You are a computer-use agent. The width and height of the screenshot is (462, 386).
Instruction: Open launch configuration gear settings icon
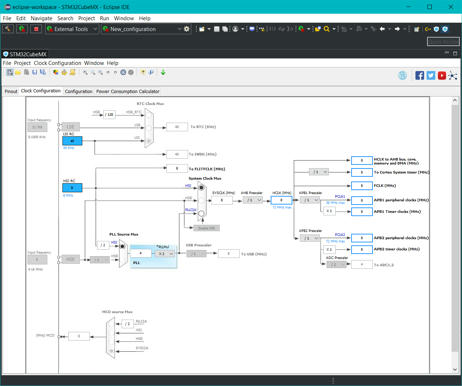(x=187, y=29)
